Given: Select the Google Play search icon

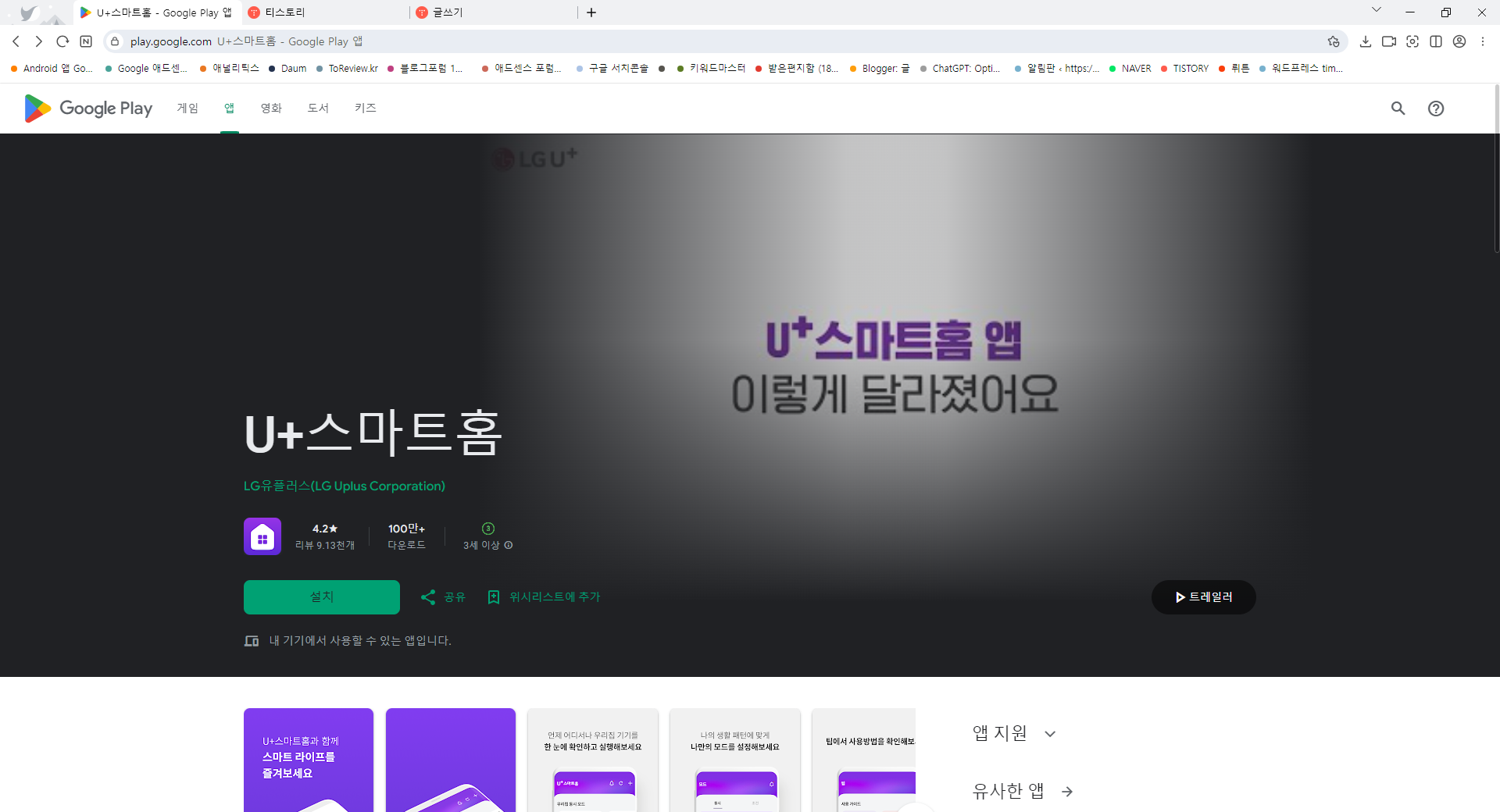Looking at the screenshot, I should click(1398, 109).
